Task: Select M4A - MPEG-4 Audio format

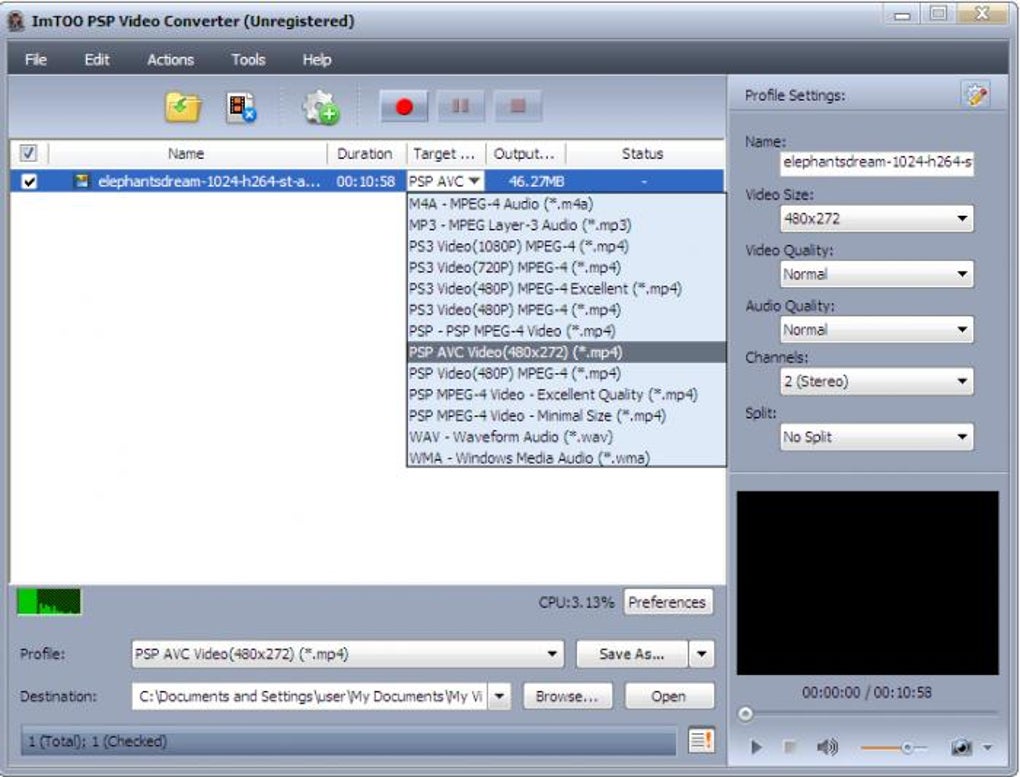Action: click(x=566, y=204)
